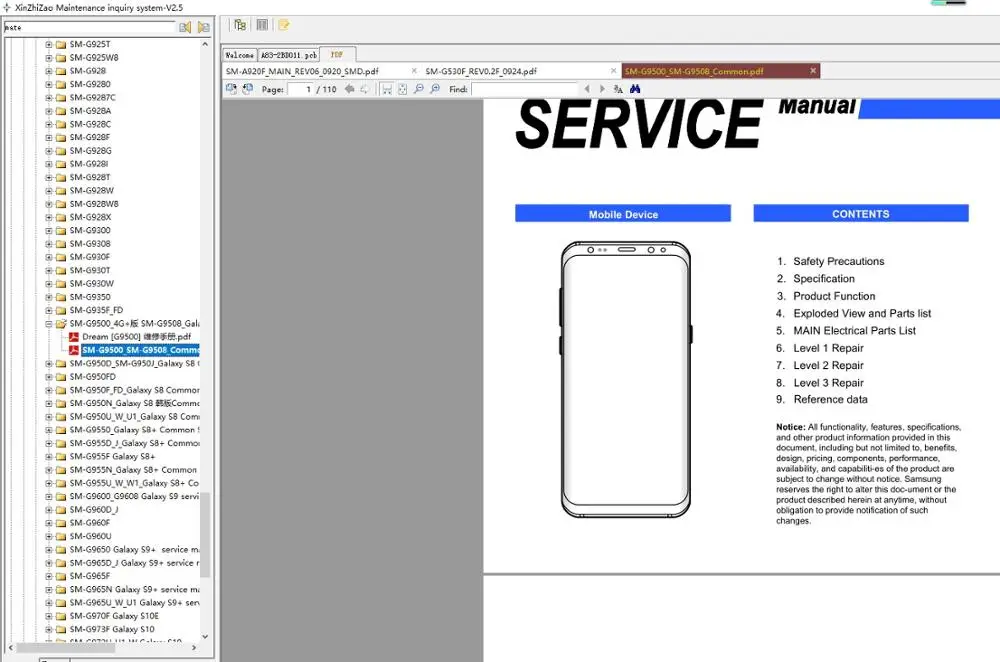Click tree scrollbar down arrow

coord(205,636)
